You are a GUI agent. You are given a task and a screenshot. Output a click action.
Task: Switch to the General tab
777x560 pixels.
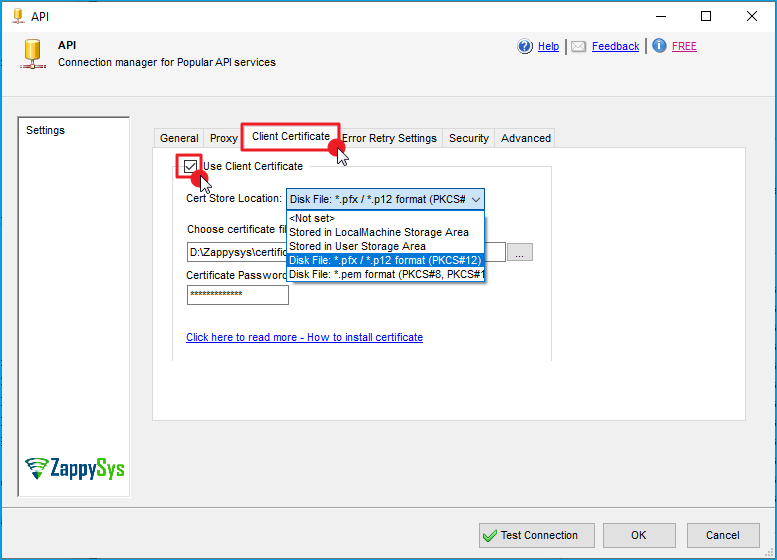point(179,138)
